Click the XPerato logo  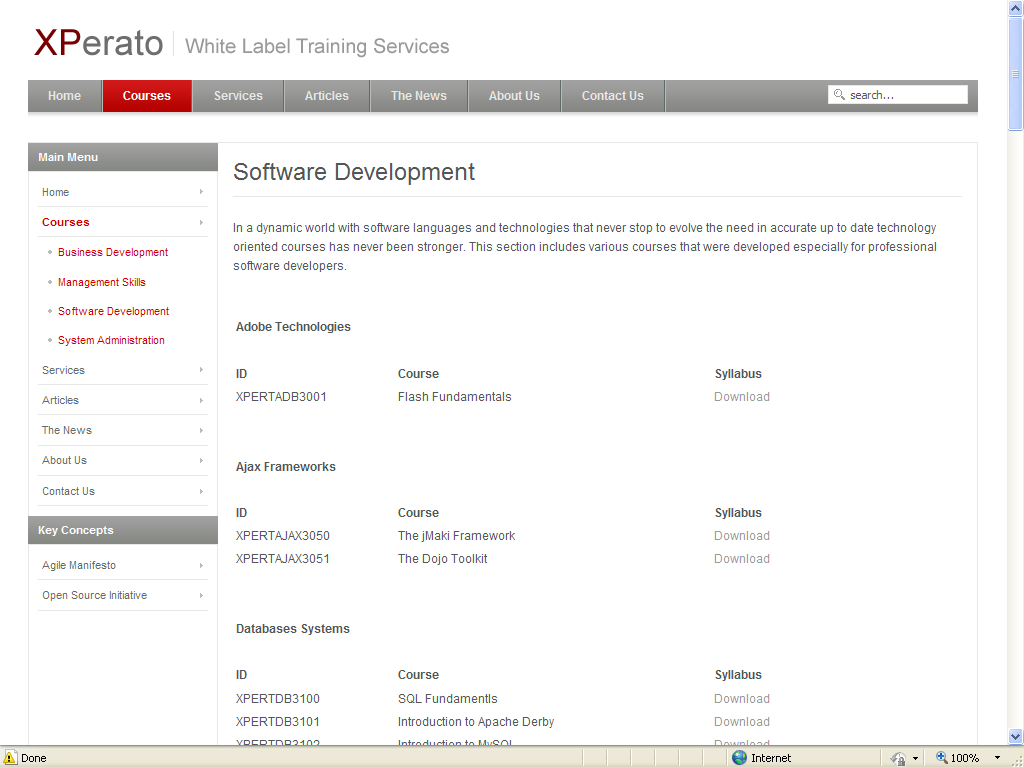(x=98, y=43)
